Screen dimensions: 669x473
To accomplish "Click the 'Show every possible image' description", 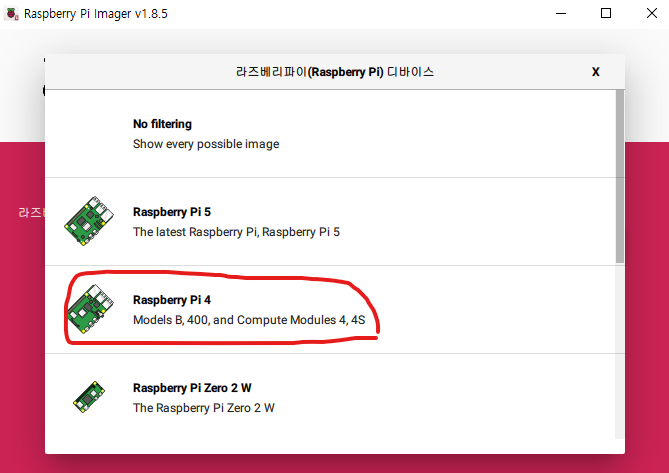I will coord(206,144).
